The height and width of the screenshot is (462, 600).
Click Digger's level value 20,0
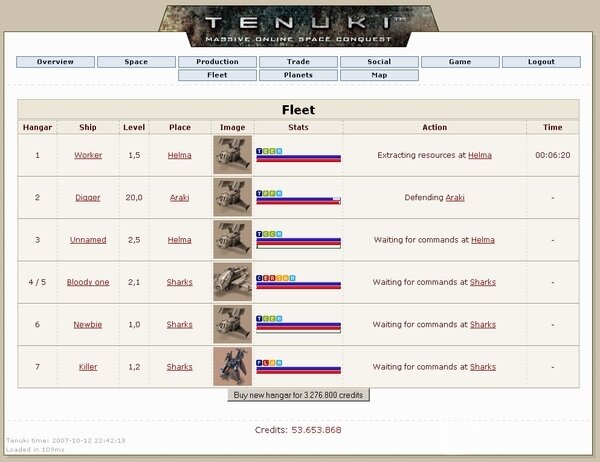pyautogui.click(x=134, y=198)
